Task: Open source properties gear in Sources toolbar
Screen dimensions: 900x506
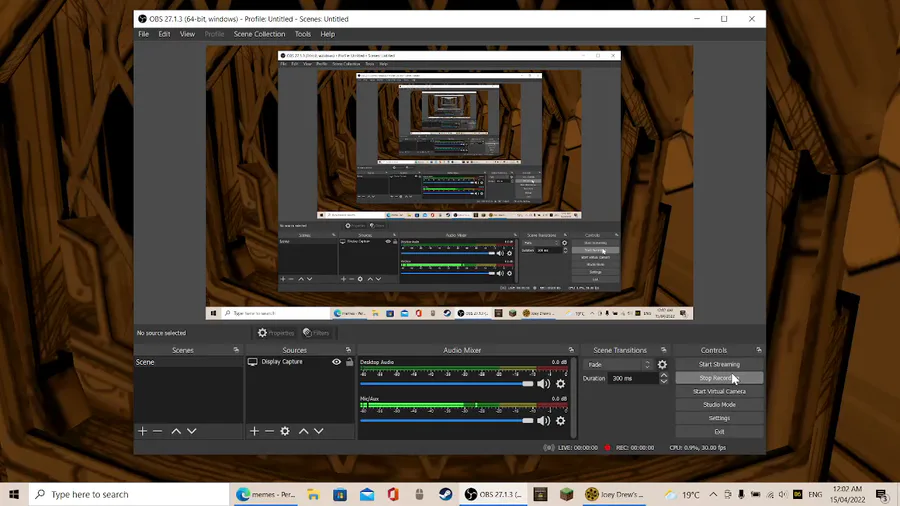Action: [x=285, y=431]
